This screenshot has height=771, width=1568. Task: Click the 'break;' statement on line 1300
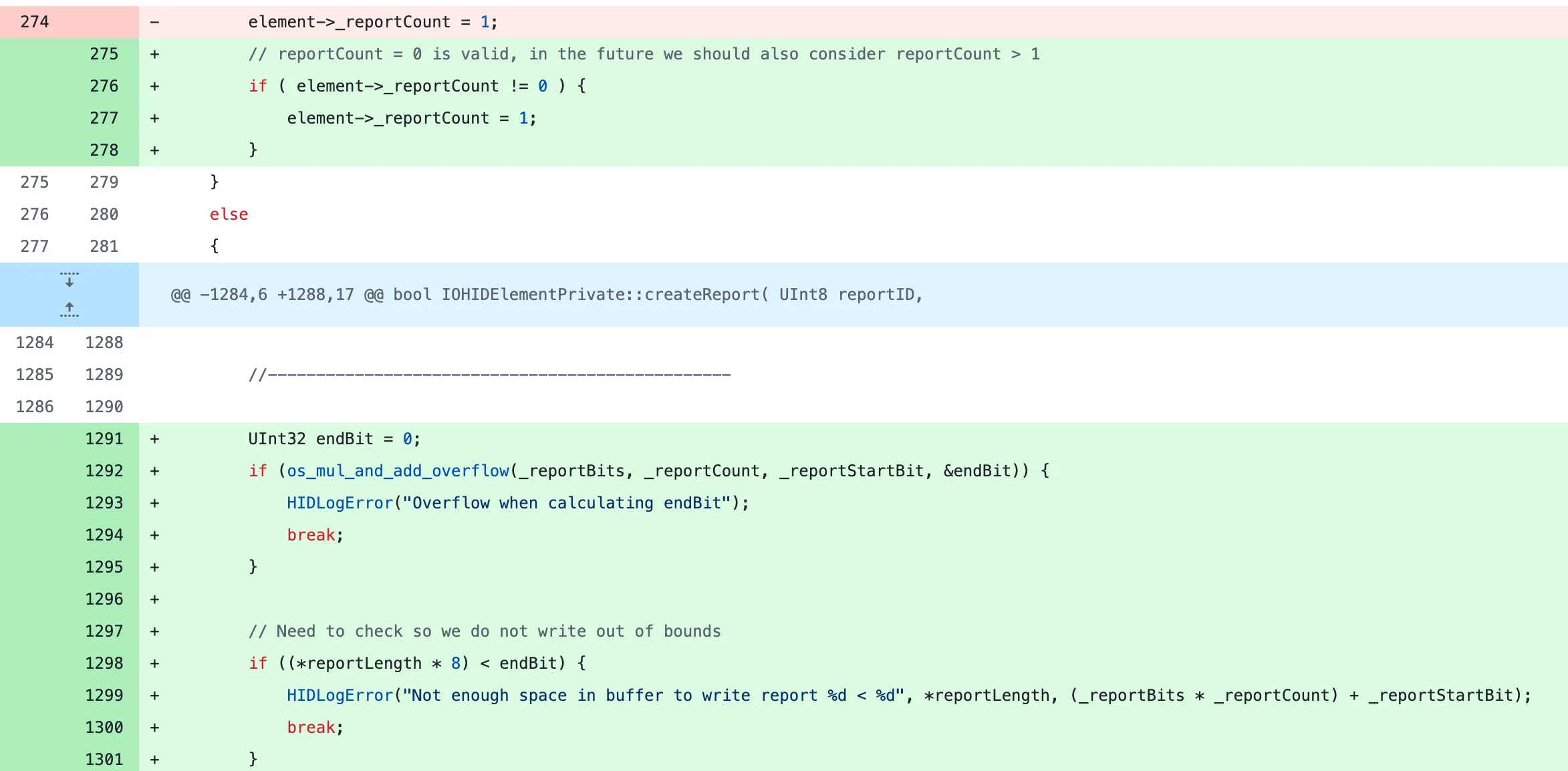[315, 728]
